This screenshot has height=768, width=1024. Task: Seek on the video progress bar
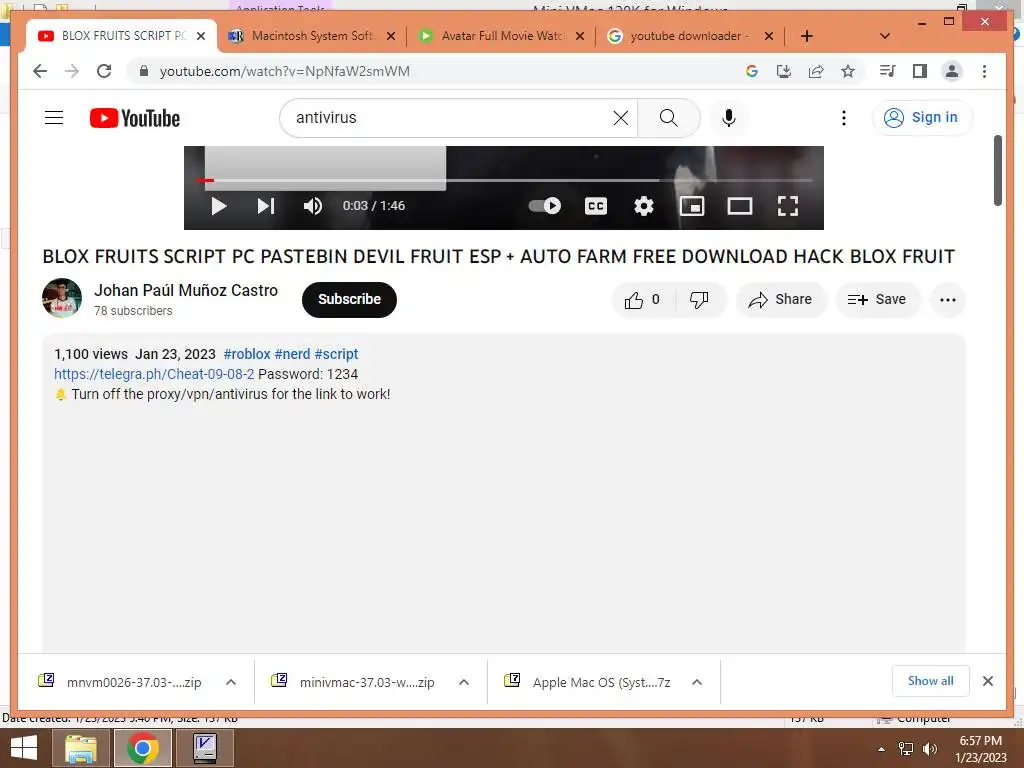pos(504,180)
